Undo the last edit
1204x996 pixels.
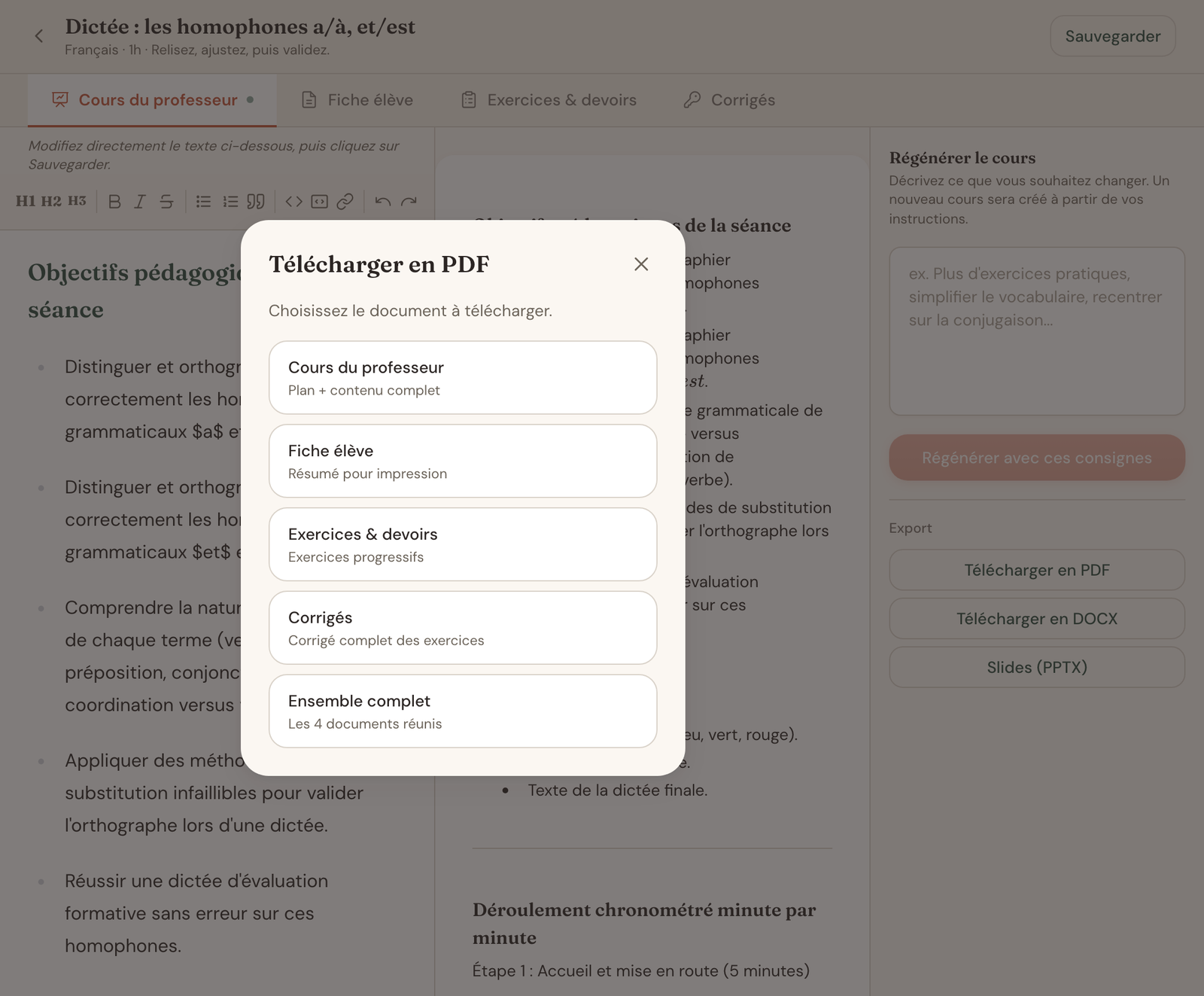tap(382, 202)
